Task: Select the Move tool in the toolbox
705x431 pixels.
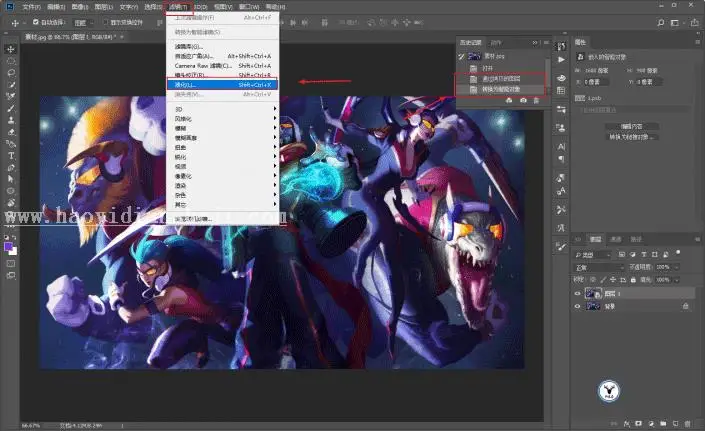Action: coord(11,49)
